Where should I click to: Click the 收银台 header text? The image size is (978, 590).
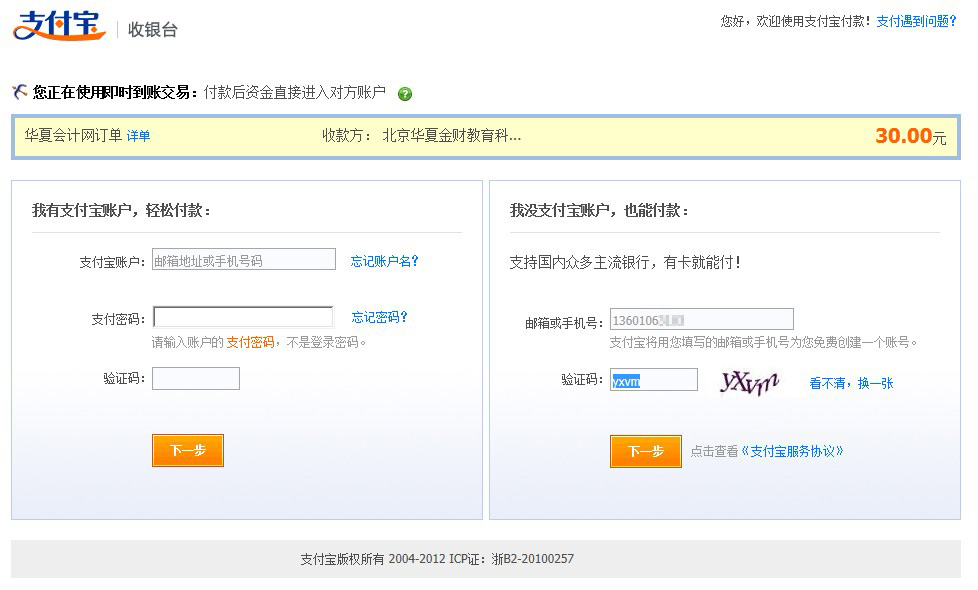(153, 29)
